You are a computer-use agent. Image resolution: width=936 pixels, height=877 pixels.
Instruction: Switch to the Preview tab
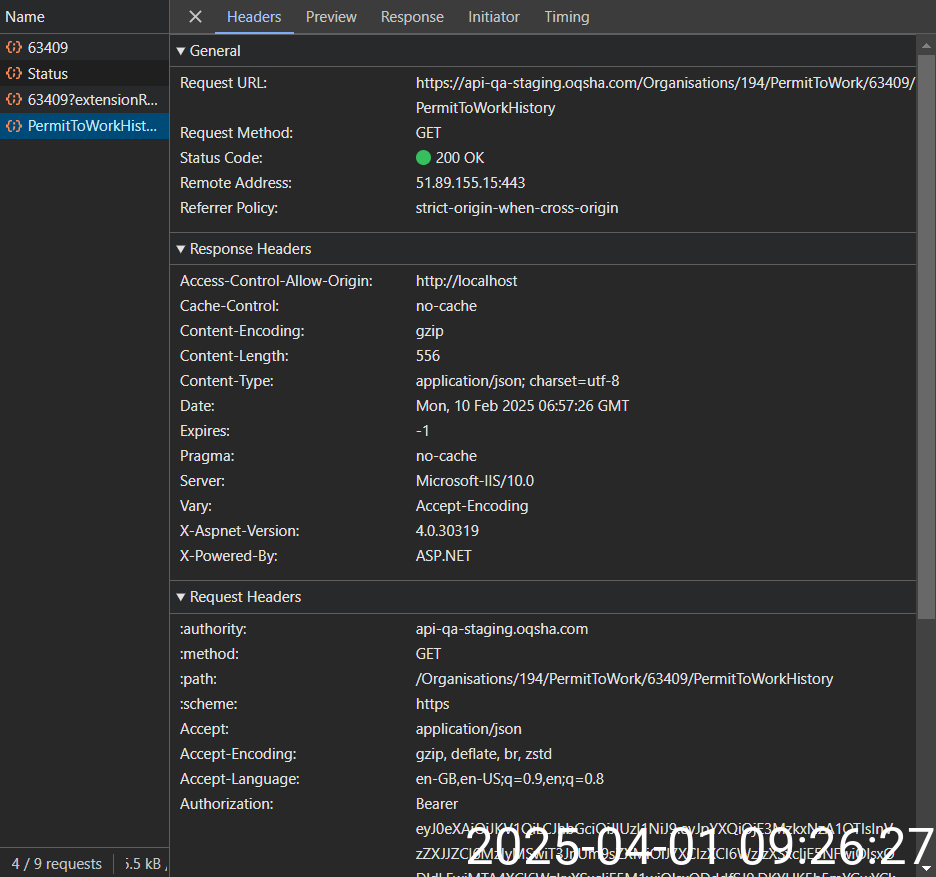(331, 17)
